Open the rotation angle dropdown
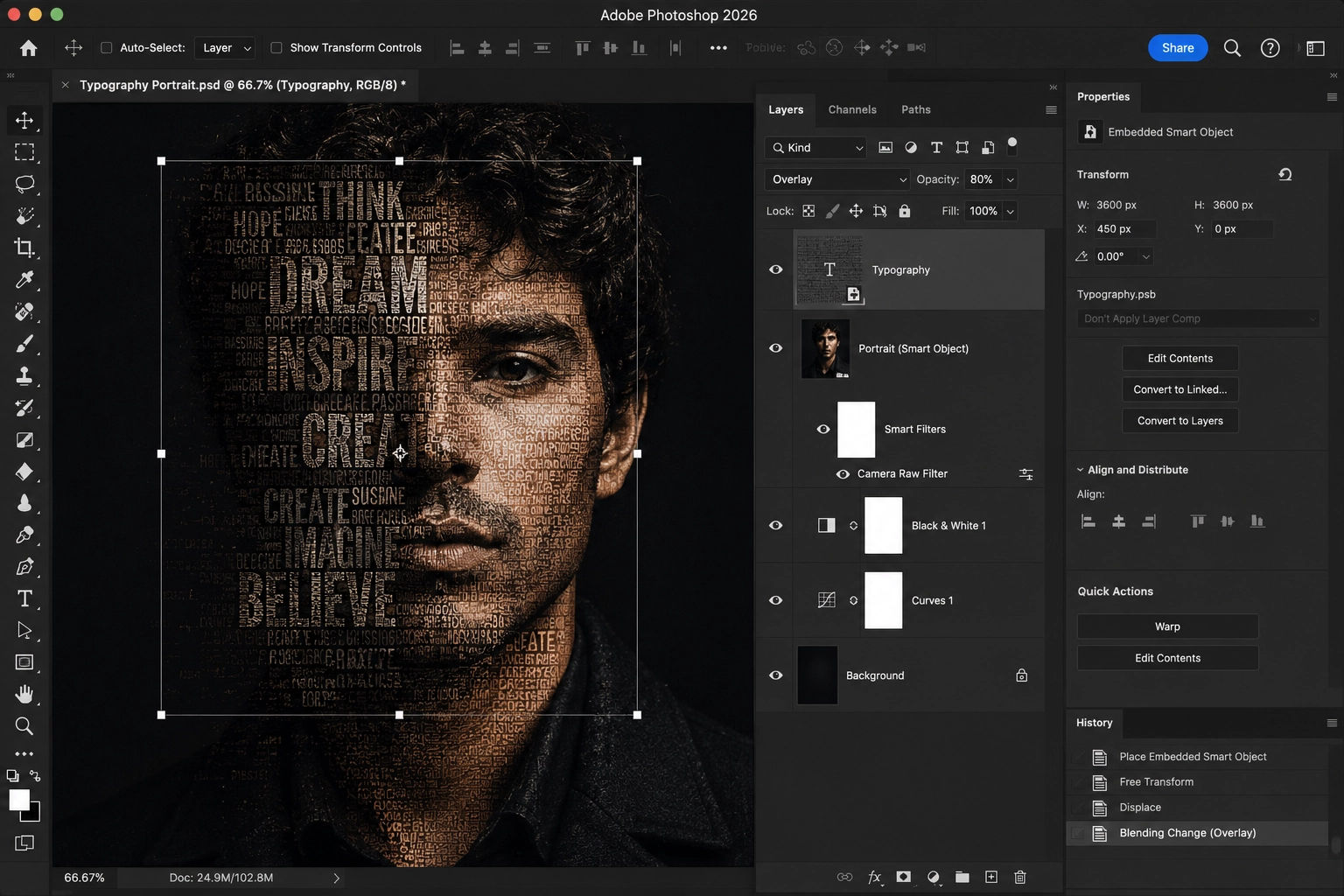The width and height of the screenshot is (1344, 896). coord(1145,256)
